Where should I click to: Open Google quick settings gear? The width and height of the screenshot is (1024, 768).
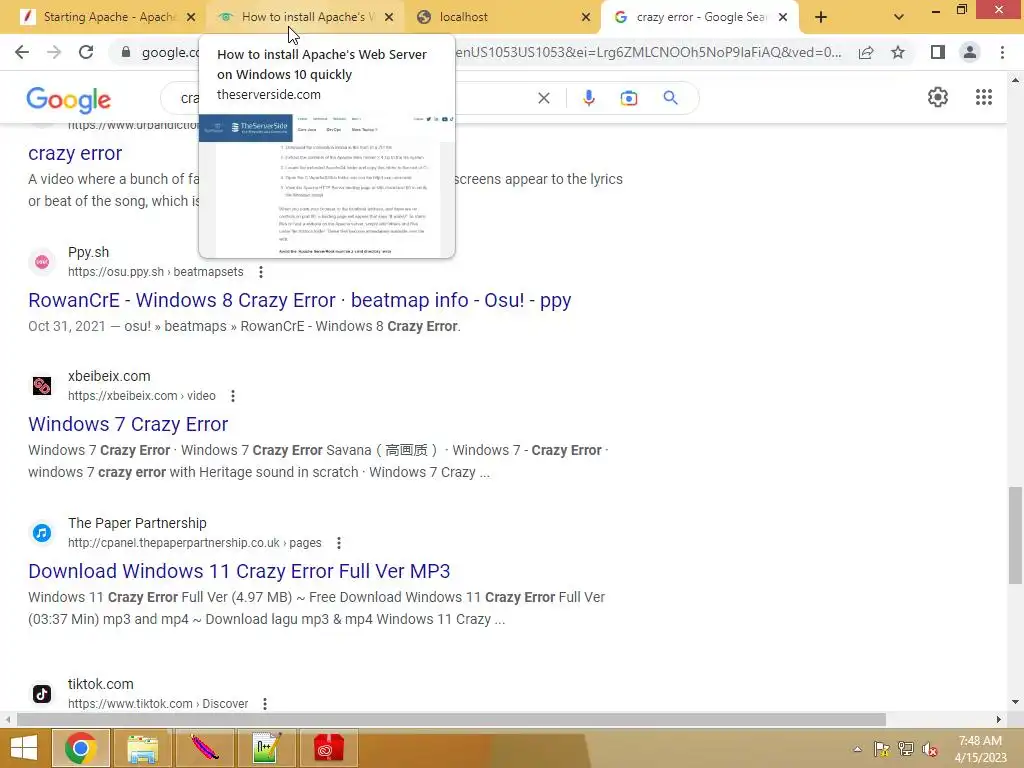[x=938, y=97]
